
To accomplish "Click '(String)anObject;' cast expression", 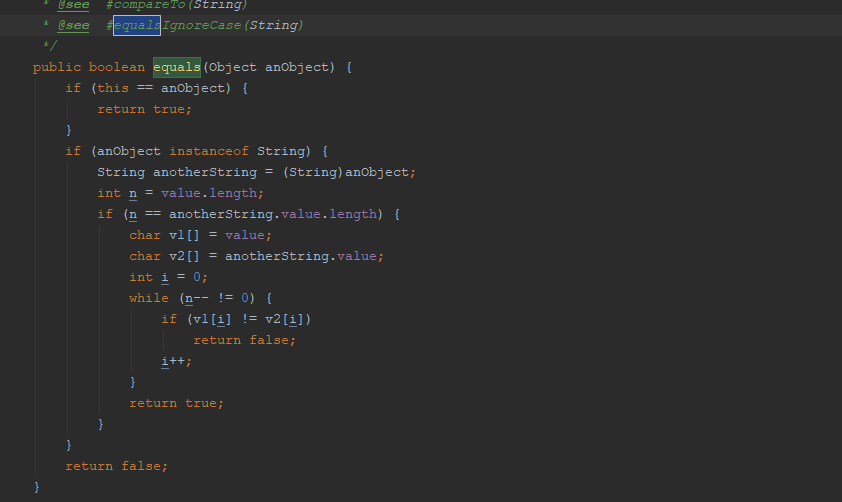I will point(349,172).
